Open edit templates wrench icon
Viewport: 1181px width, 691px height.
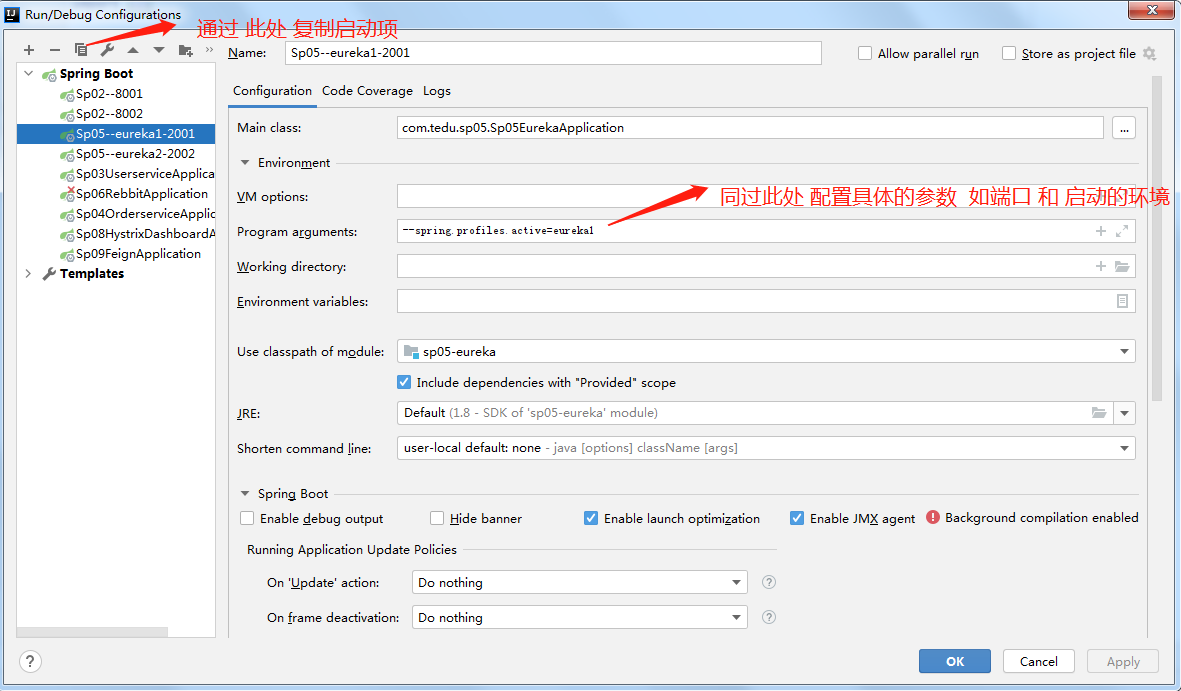coord(107,50)
